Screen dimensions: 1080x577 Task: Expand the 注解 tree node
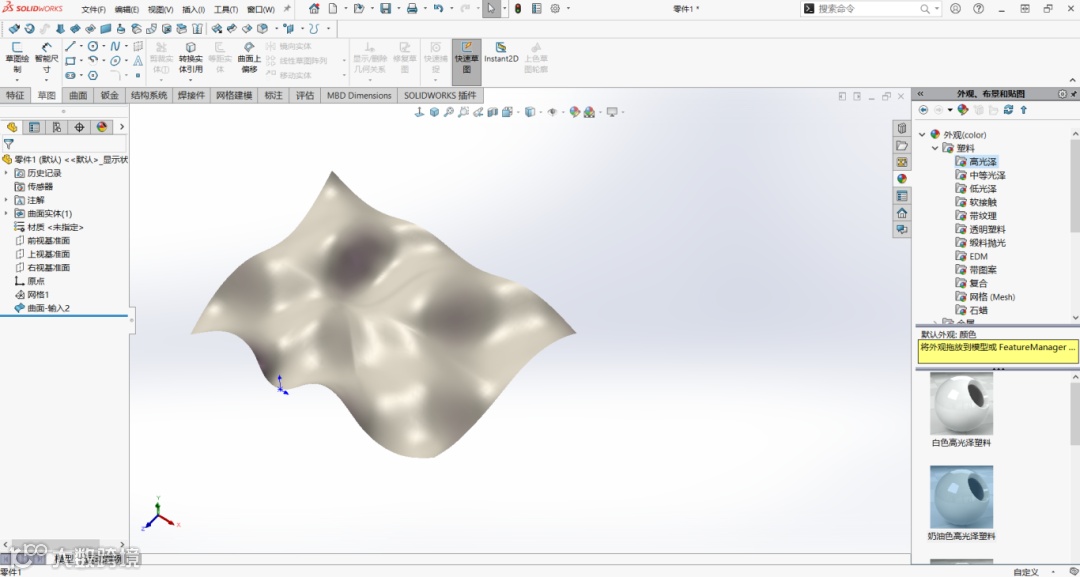(x=6, y=200)
